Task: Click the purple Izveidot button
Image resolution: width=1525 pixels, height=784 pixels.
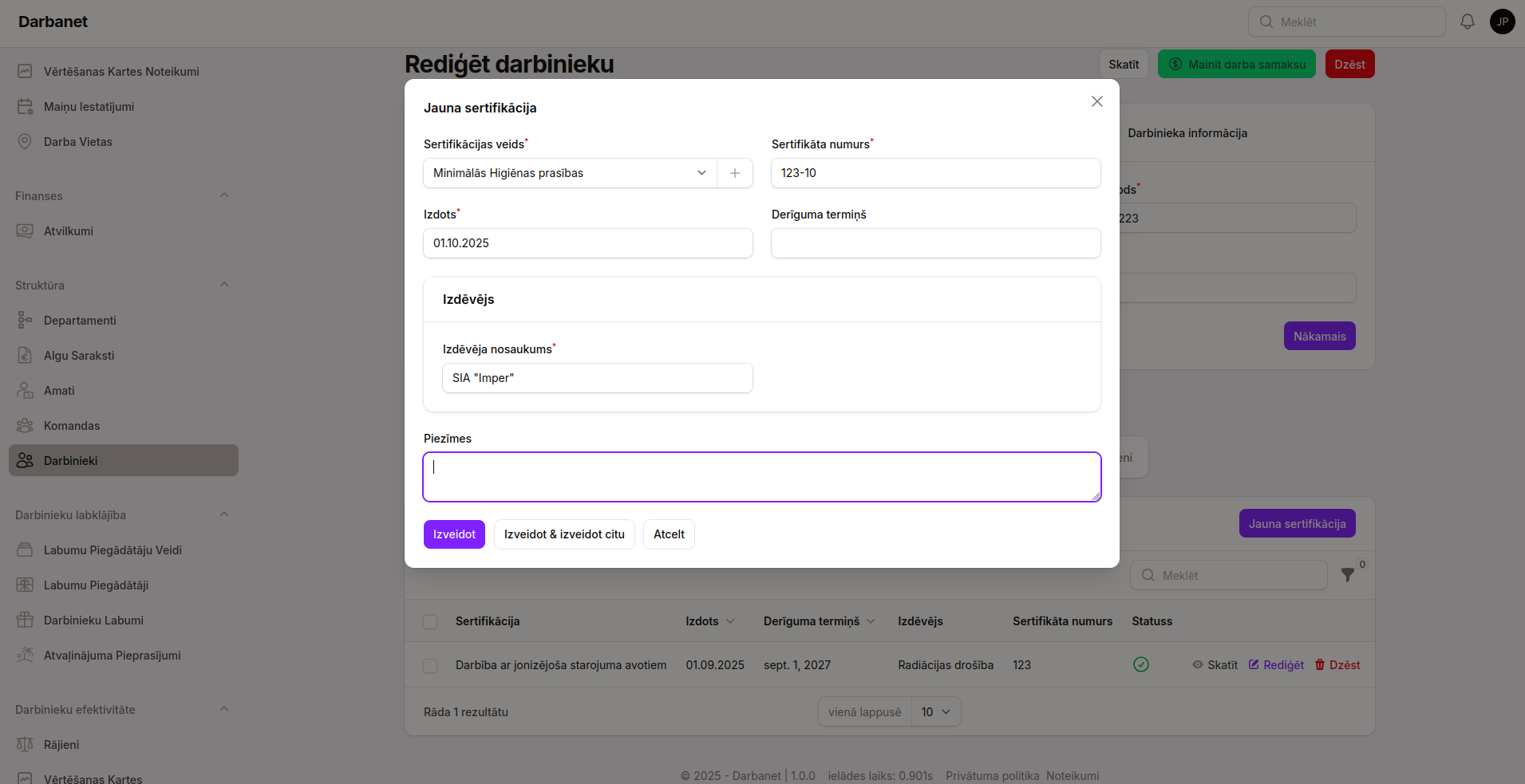Action: pyautogui.click(x=454, y=534)
